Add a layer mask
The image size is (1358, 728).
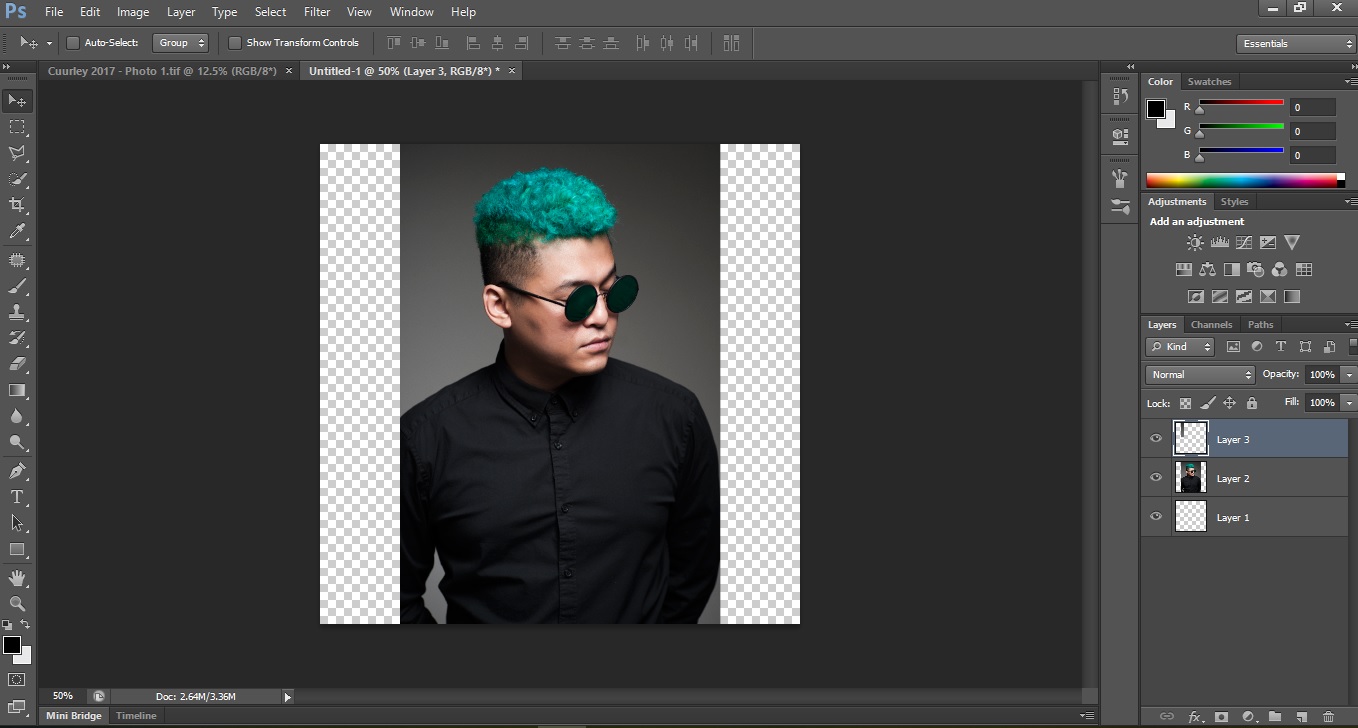(x=1221, y=717)
